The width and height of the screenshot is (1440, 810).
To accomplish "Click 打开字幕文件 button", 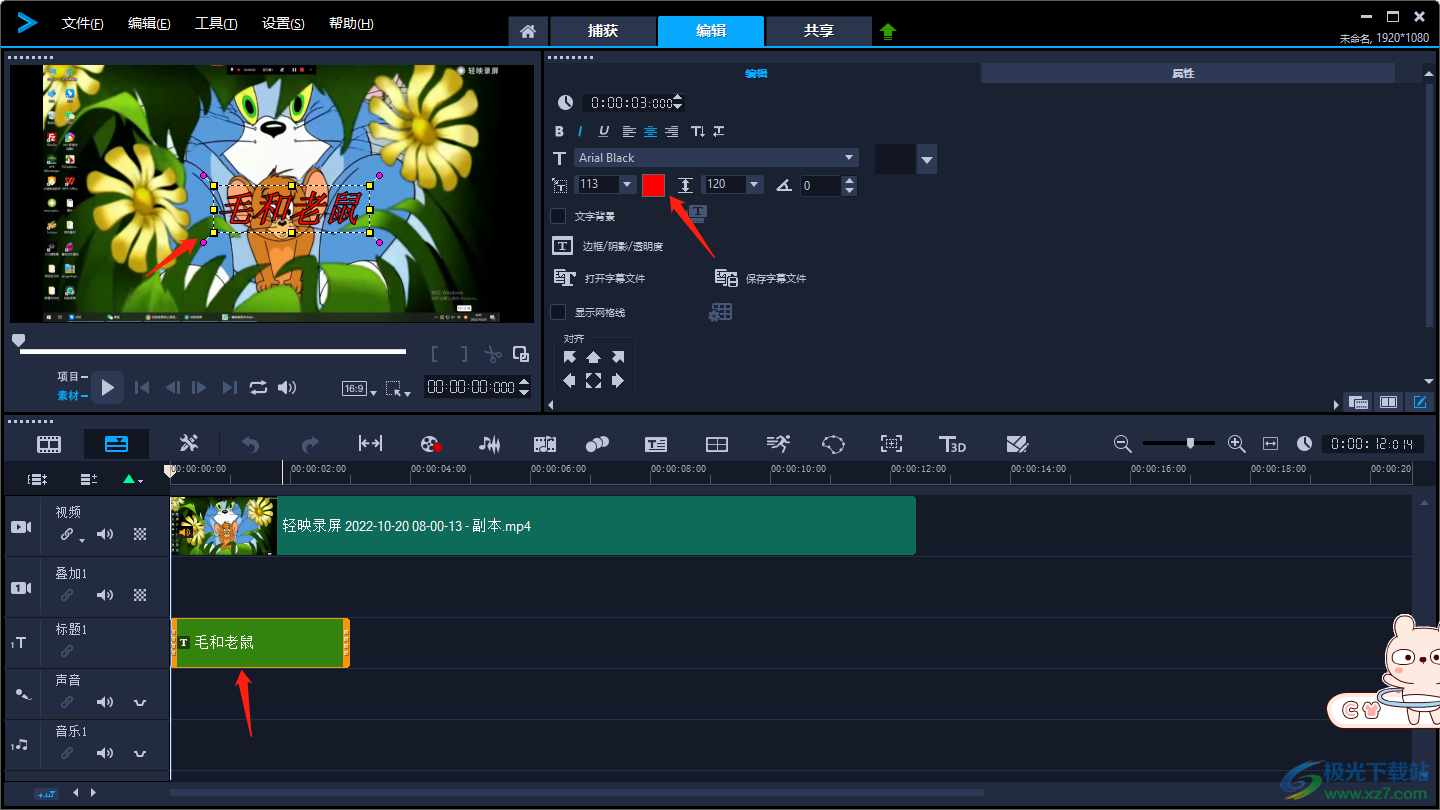I will coord(599,278).
